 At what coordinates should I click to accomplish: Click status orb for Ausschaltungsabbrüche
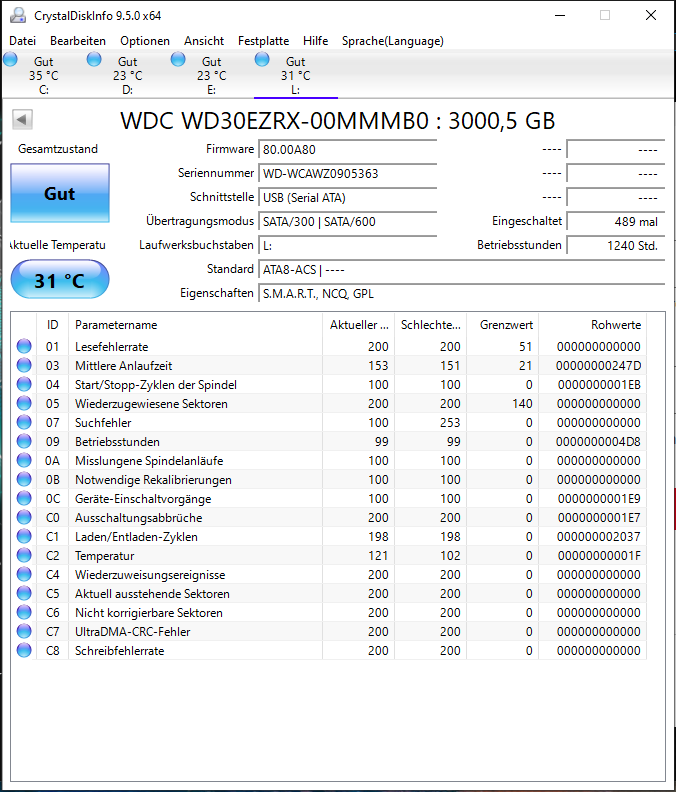[24, 517]
